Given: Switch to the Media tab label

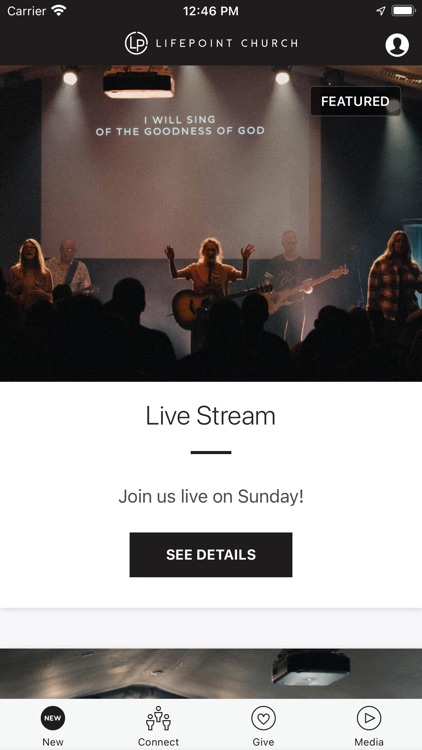Looking at the screenshot, I should (x=369, y=742).
